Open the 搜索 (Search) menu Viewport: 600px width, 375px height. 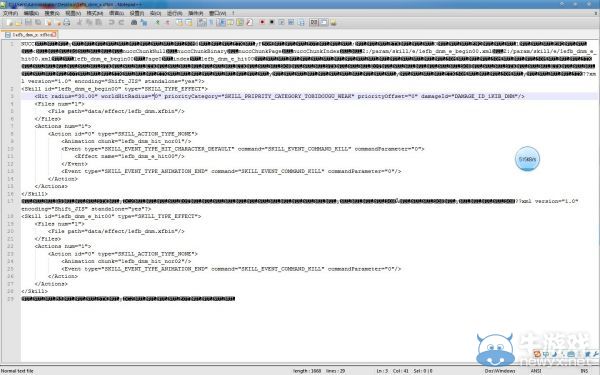(52, 13)
